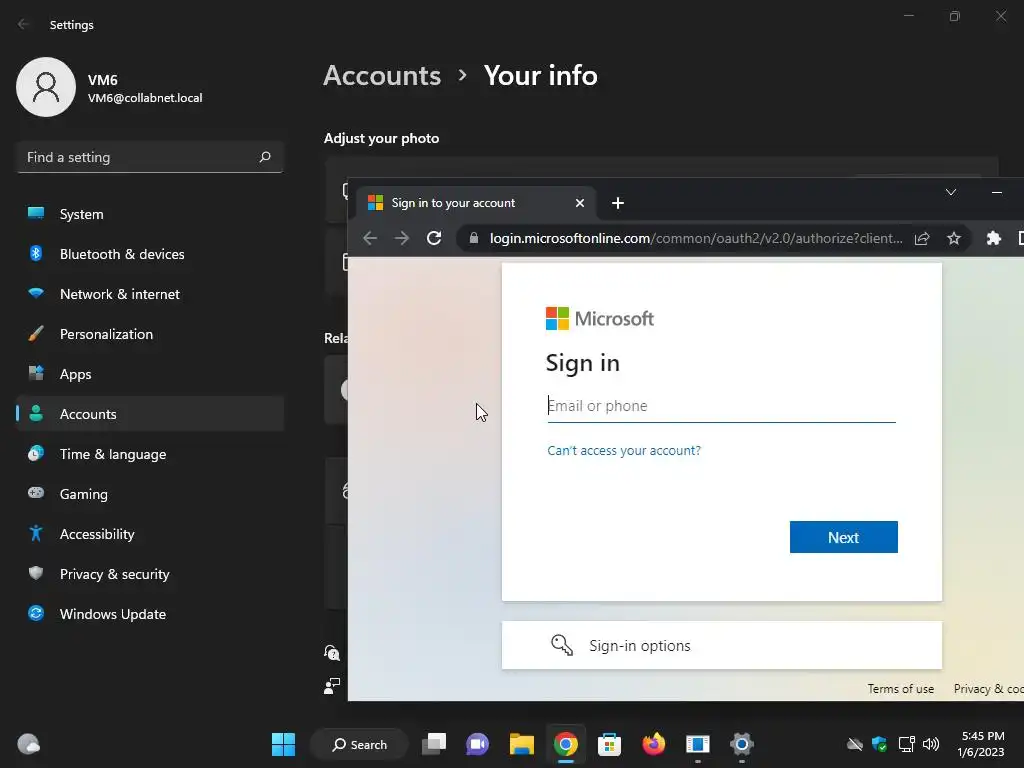Click the Accounts breadcrumb link
The image size is (1024, 768).
click(x=382, y=76)
